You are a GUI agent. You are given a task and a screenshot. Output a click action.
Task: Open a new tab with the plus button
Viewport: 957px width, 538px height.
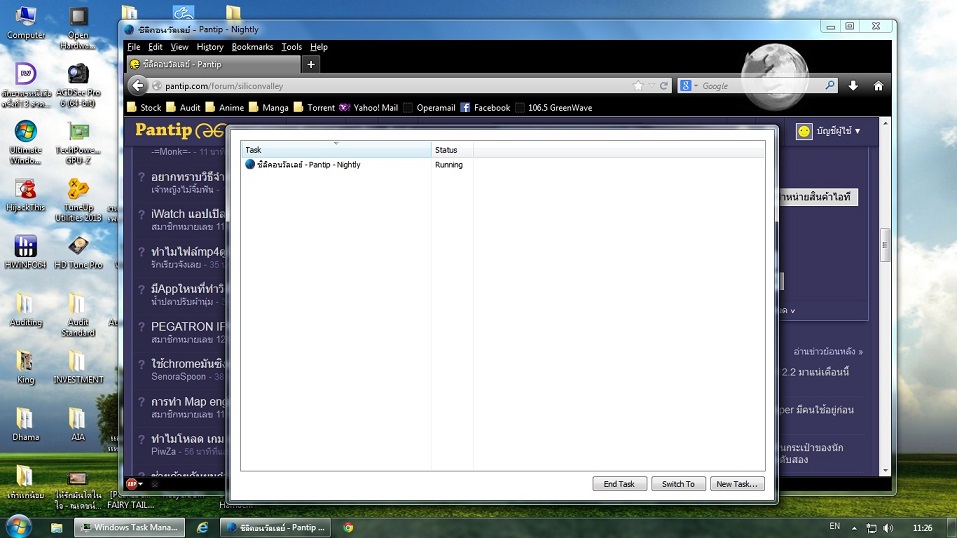[x=311, y=64]
